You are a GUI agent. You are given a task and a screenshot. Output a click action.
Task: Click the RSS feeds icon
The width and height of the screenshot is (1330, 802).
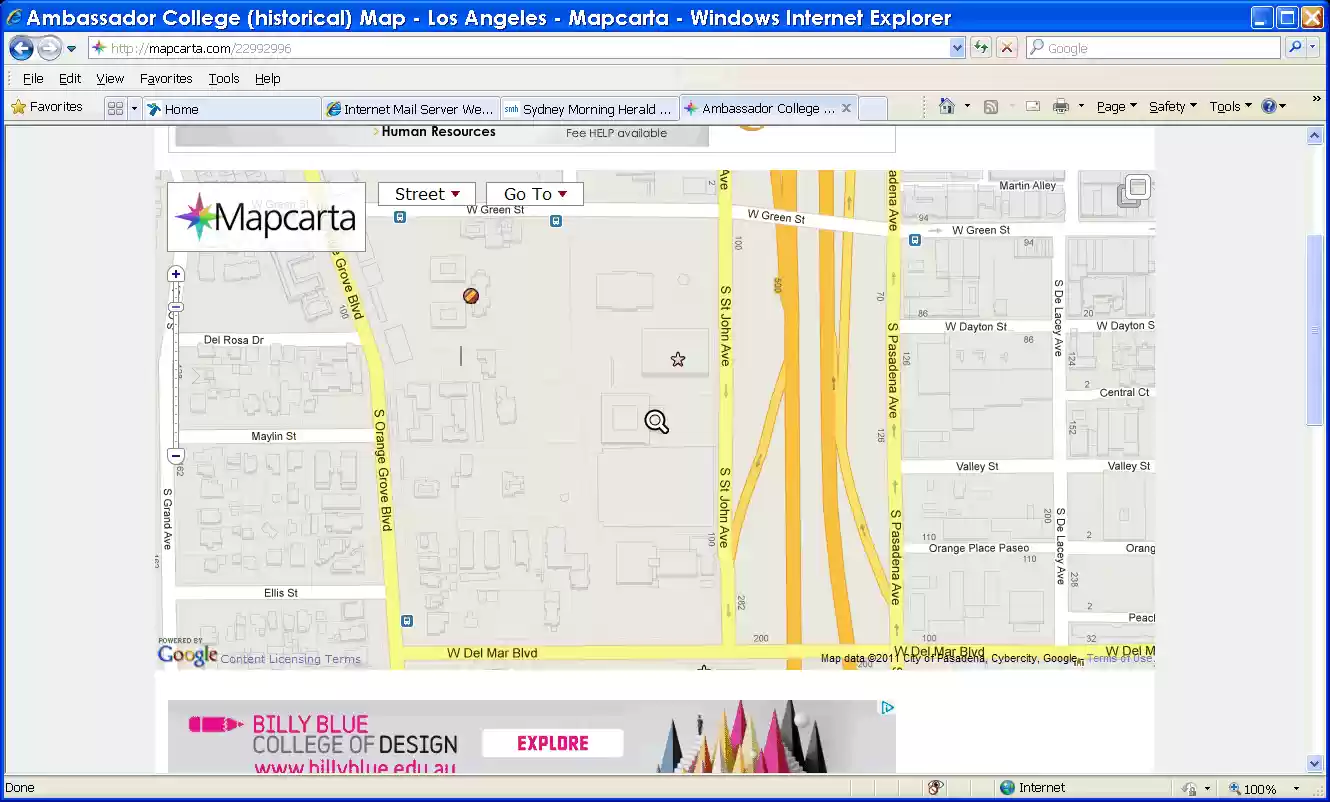(991, 107)
